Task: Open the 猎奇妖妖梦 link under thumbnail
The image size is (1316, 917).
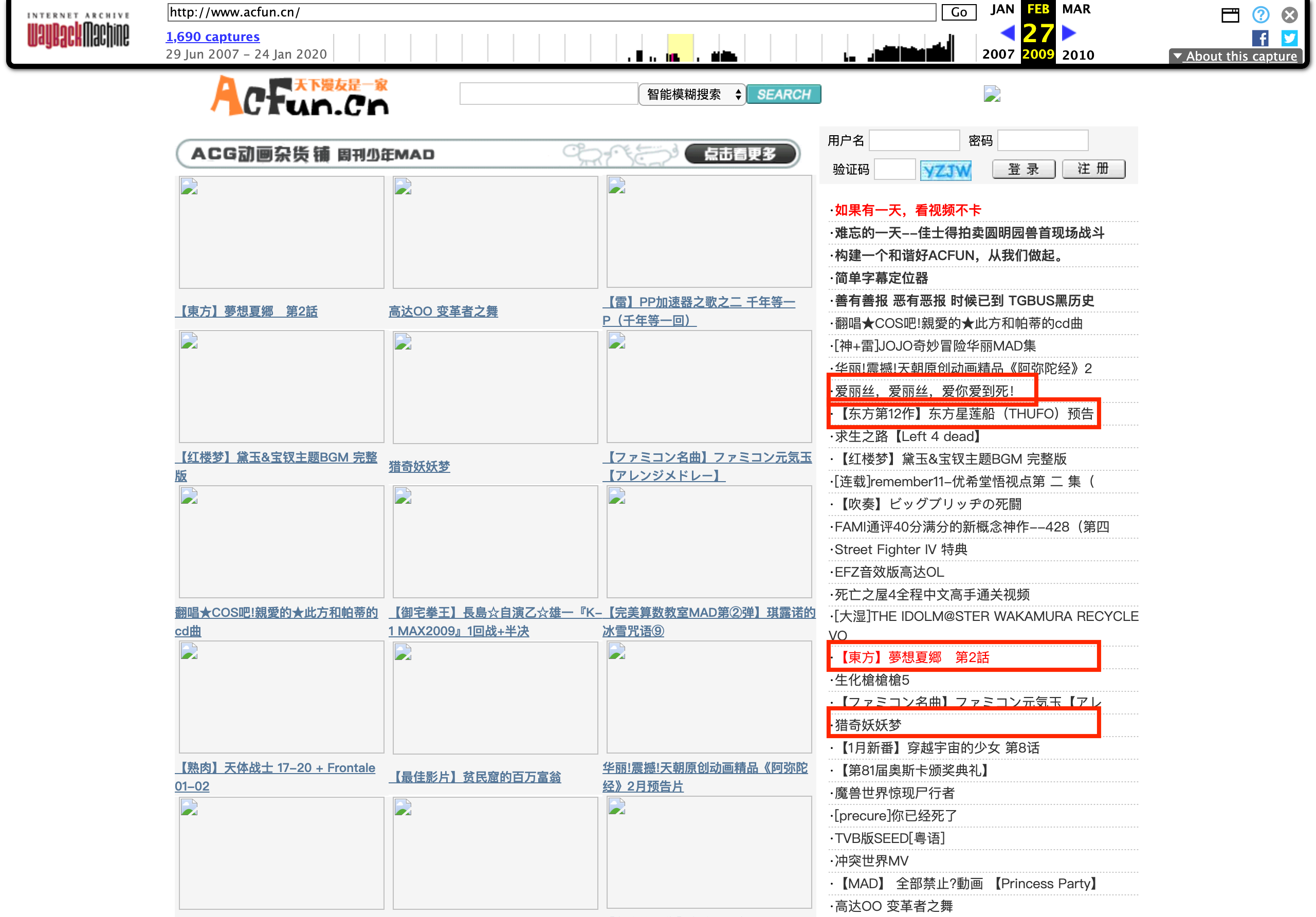Action: (419, 467)
